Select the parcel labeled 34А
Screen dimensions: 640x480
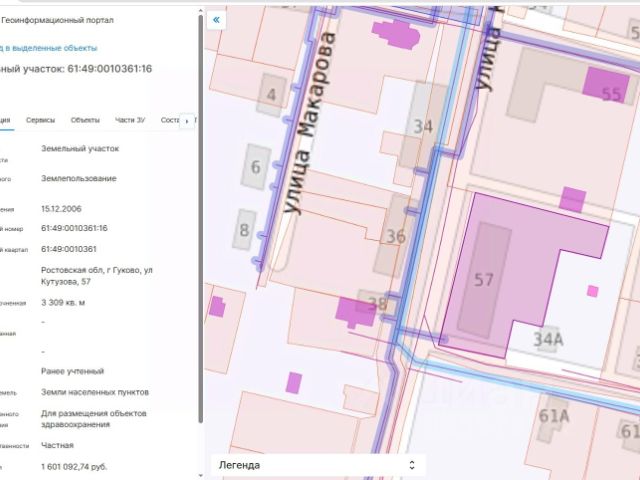click(x=548, y=338)
